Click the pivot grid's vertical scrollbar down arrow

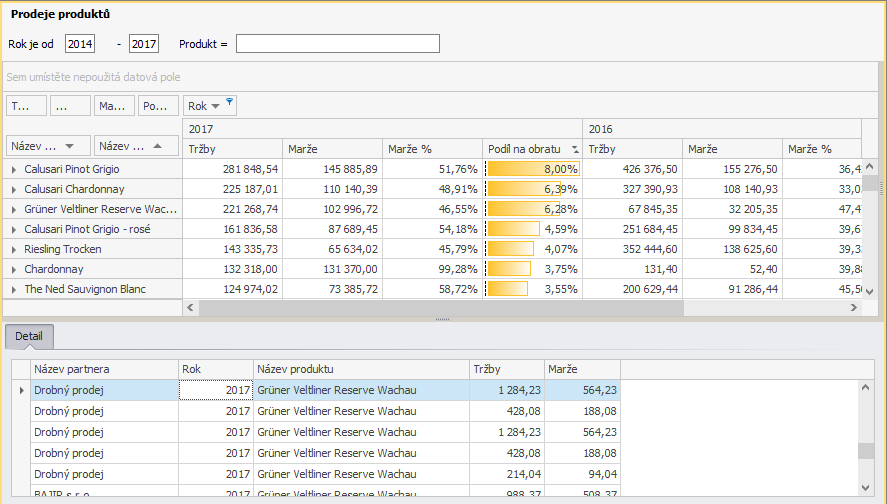coord(869,291)
